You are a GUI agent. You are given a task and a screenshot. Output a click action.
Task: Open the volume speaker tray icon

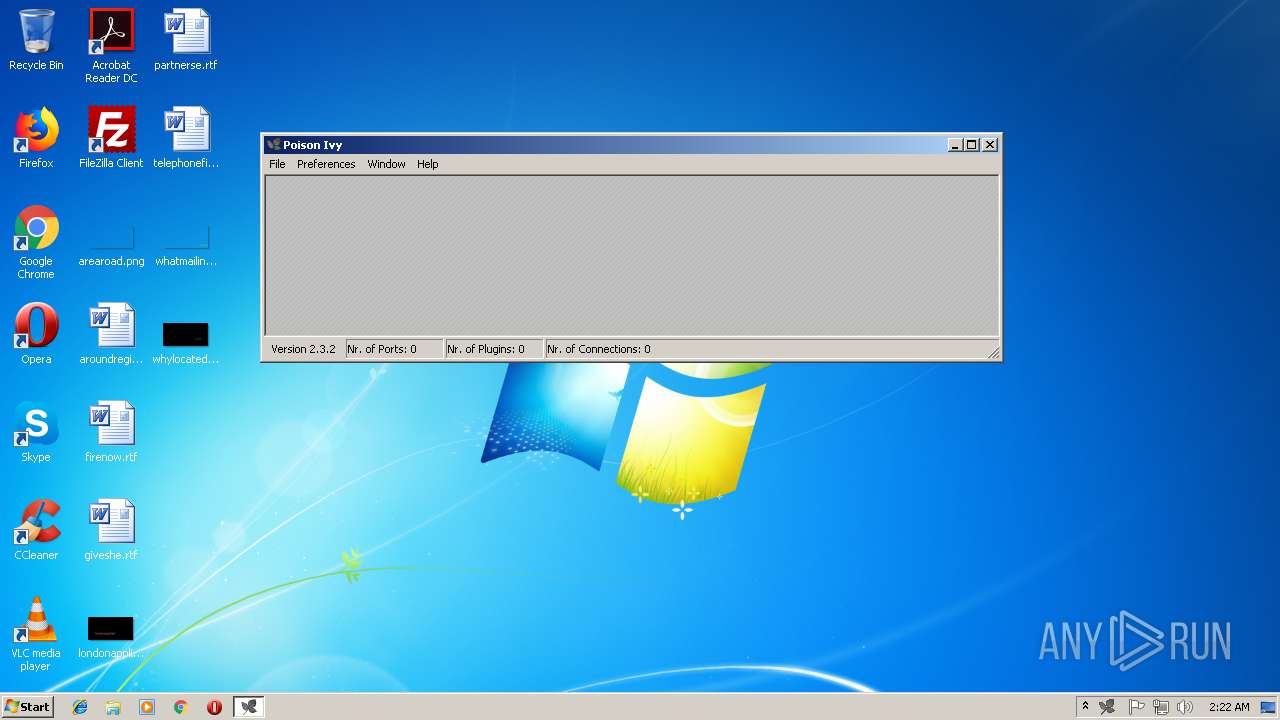click(x=1186, y=707)
